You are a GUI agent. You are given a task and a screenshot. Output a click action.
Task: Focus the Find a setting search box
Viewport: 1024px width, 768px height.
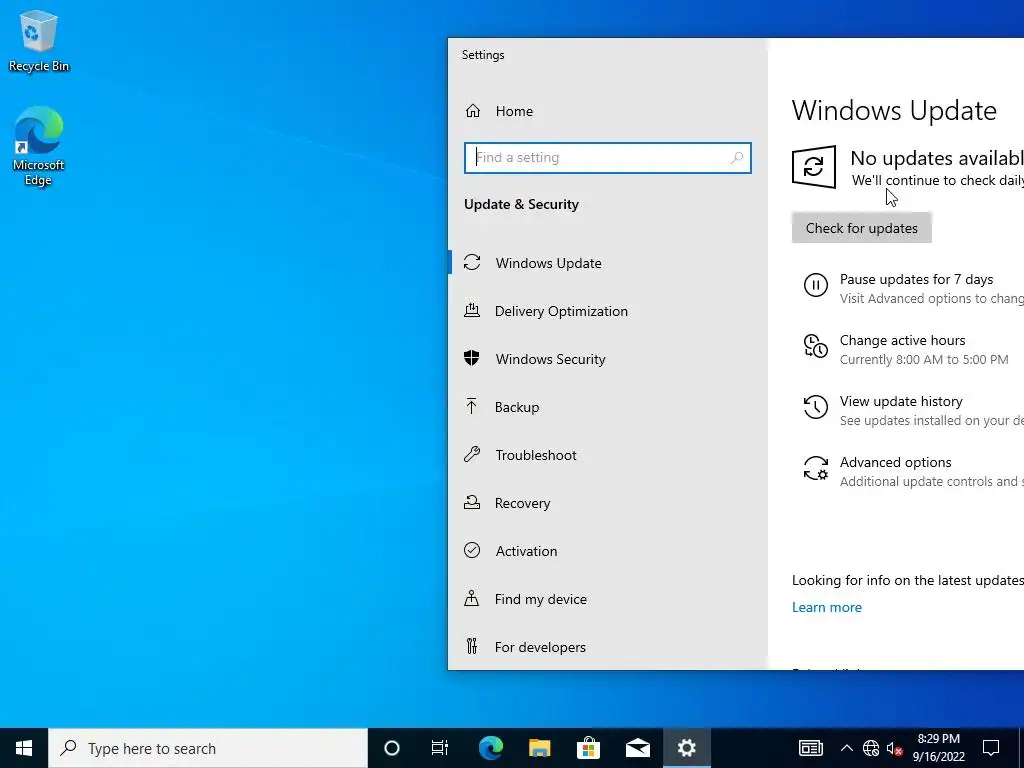tap(607, 157)
